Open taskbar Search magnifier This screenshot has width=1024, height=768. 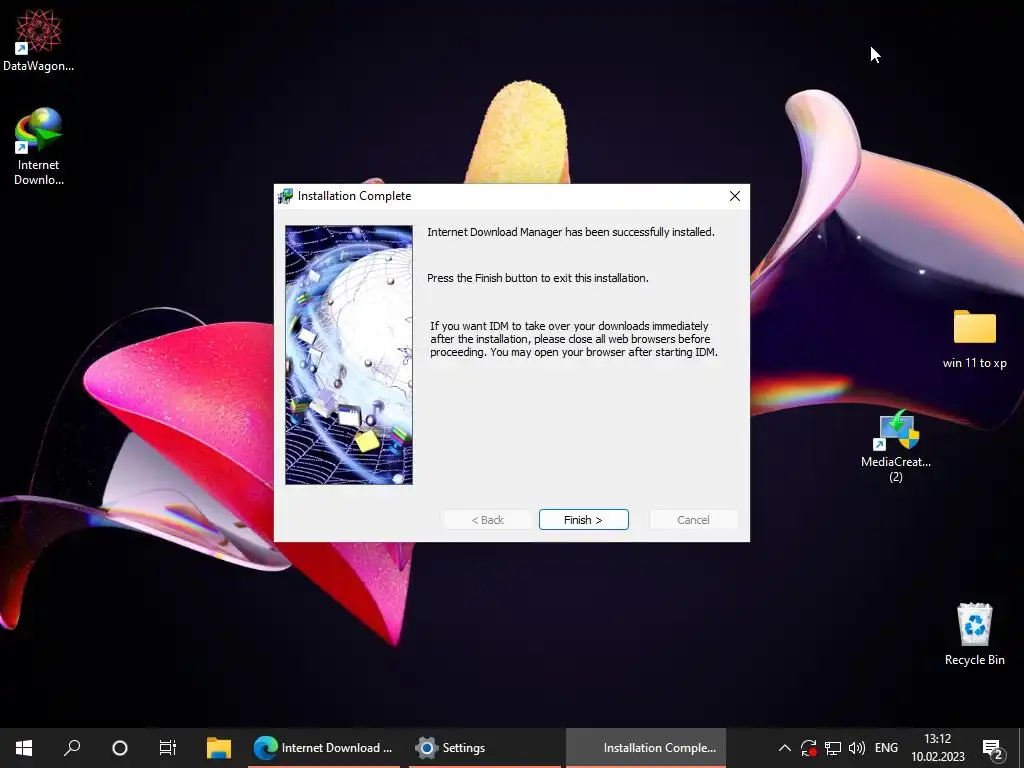coord(72,748)
